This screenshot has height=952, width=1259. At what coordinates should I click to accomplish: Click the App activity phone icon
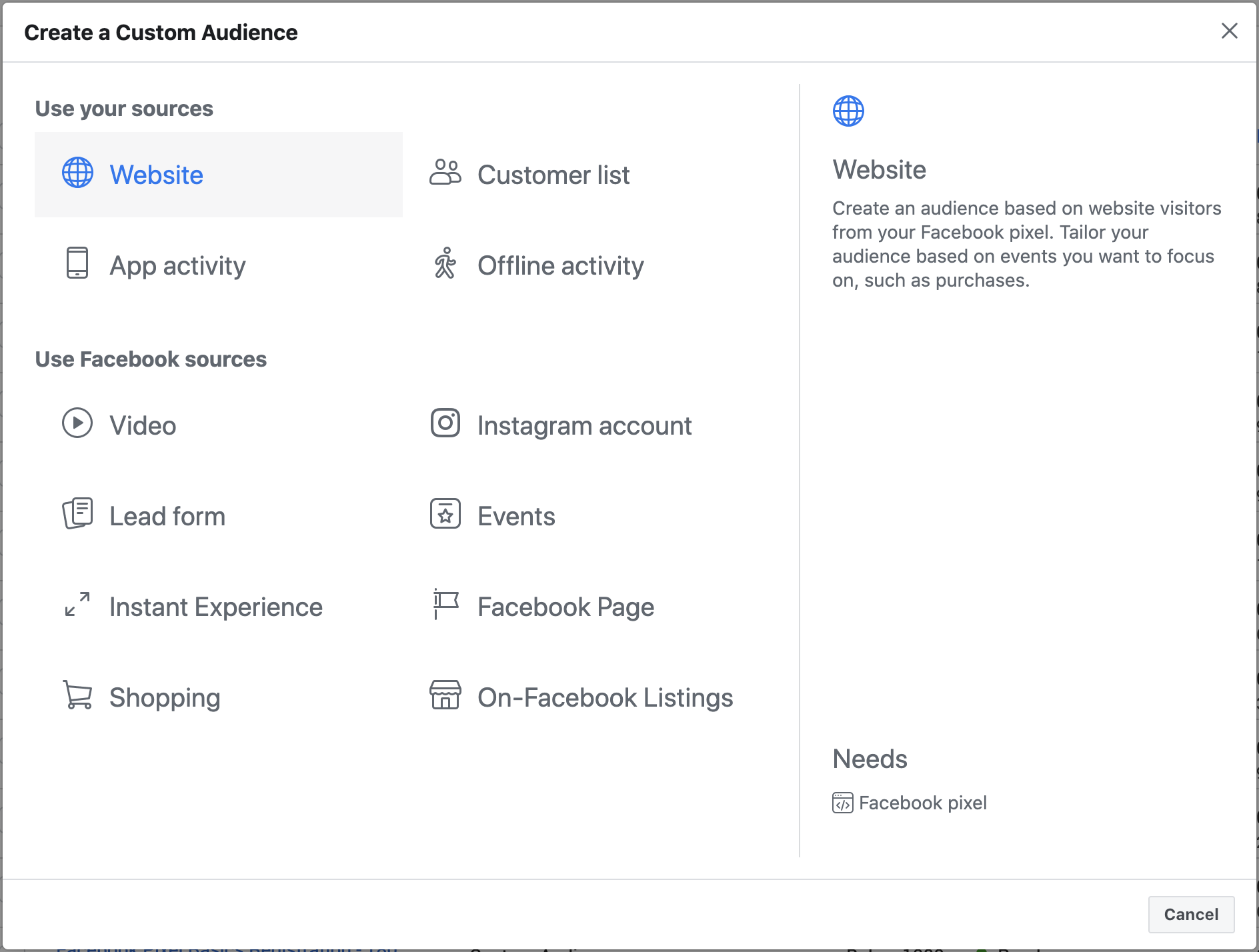(x=77, y=263)
